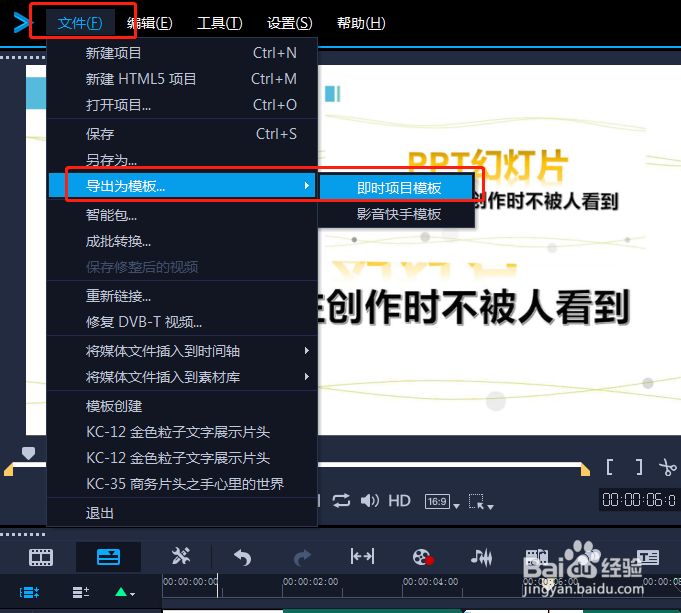Screen dimensions: 681x613
Task: Open the Sound Mixer icon
Action: coord(482,557)
